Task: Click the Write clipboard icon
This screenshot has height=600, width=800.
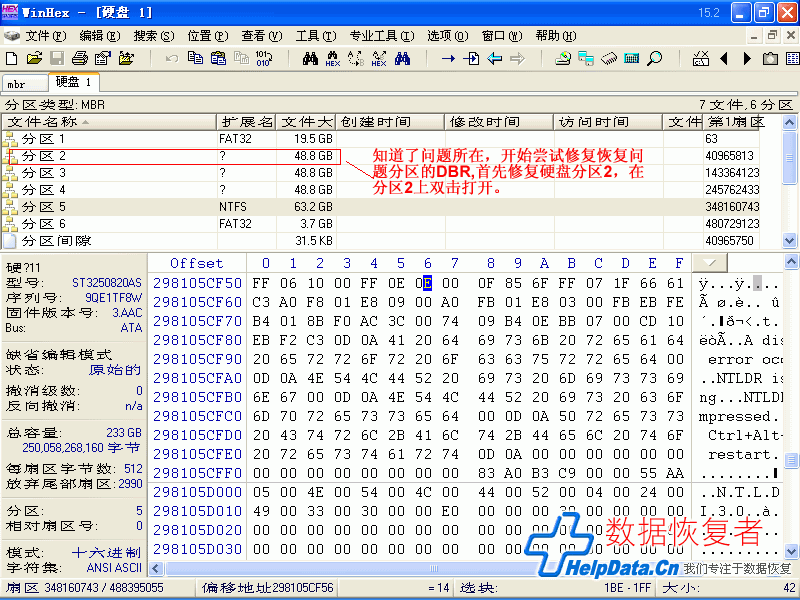Action: click(x=241, y=58)
